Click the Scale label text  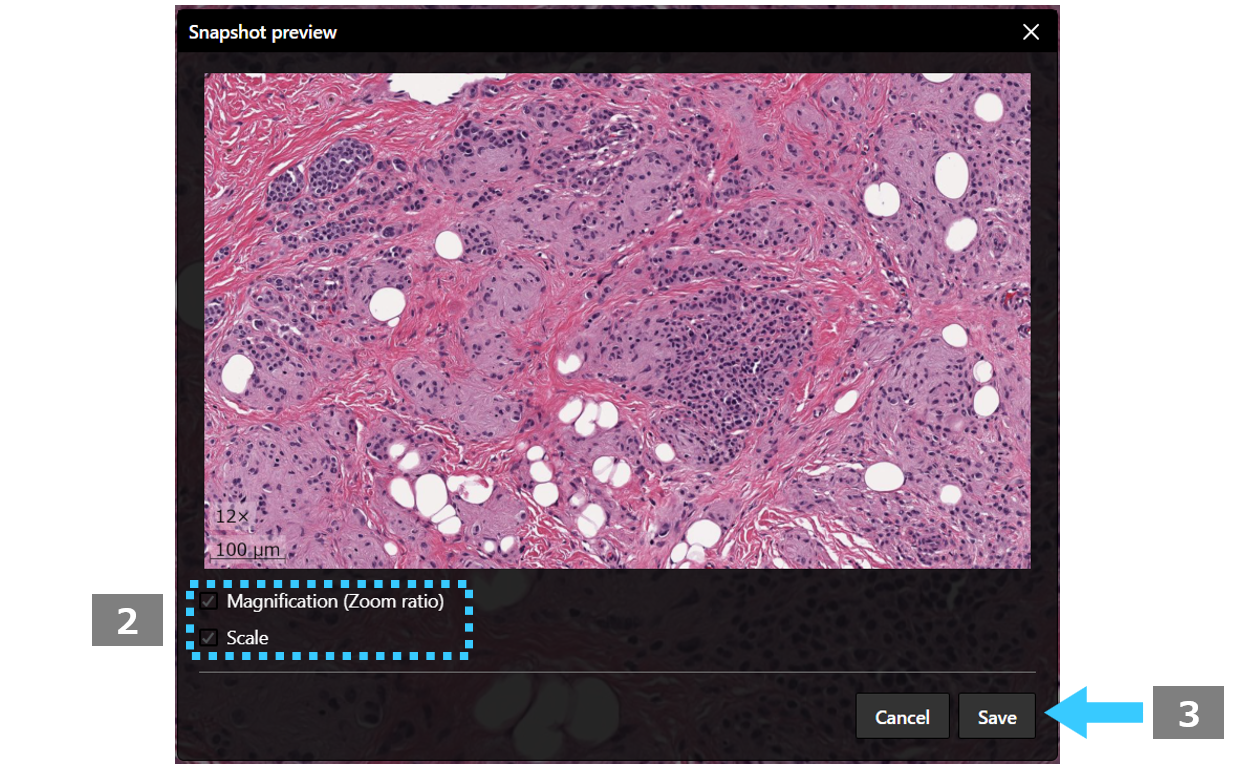[x=247, y=637]
